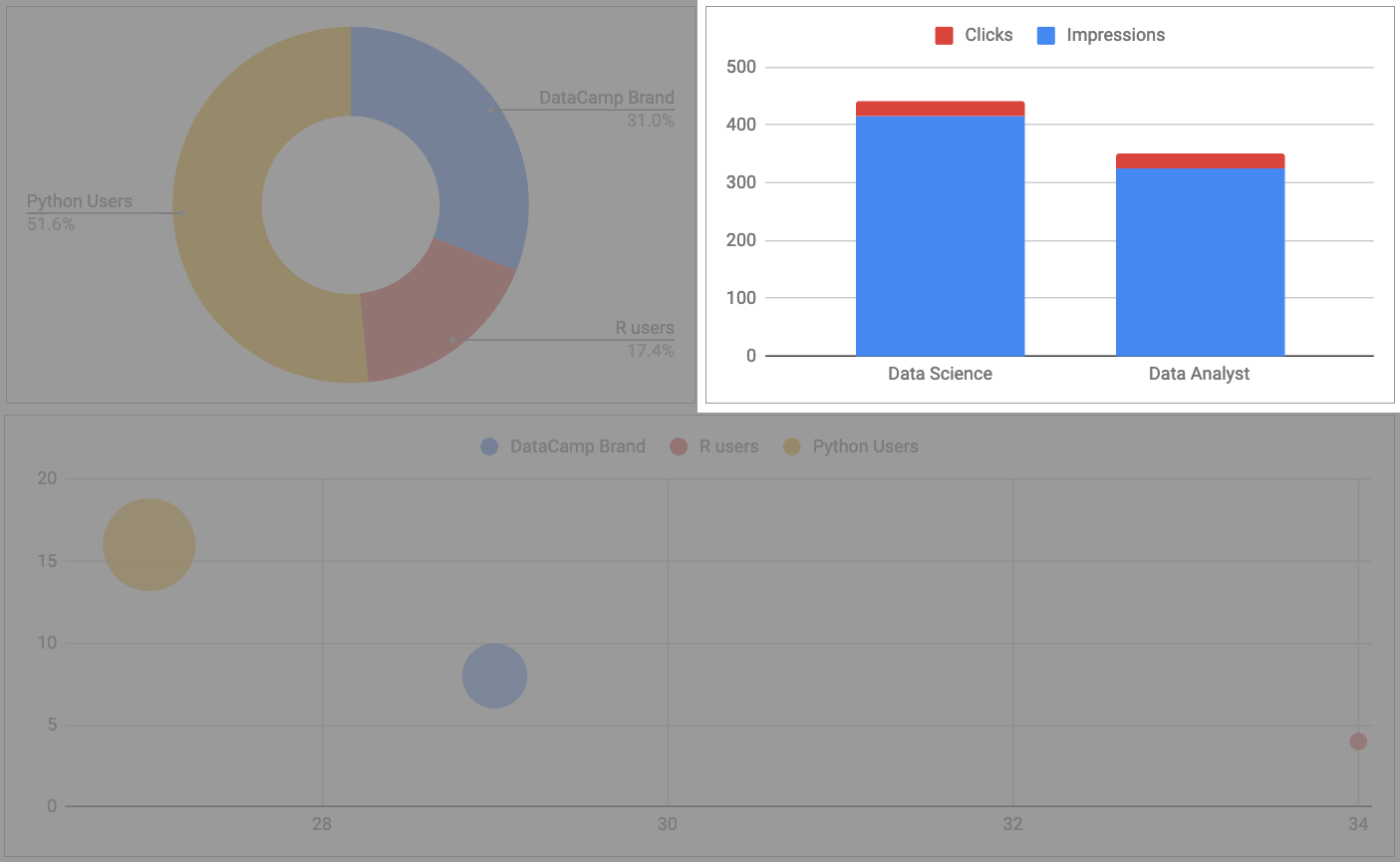Select R users text in bubble legend

729,446
